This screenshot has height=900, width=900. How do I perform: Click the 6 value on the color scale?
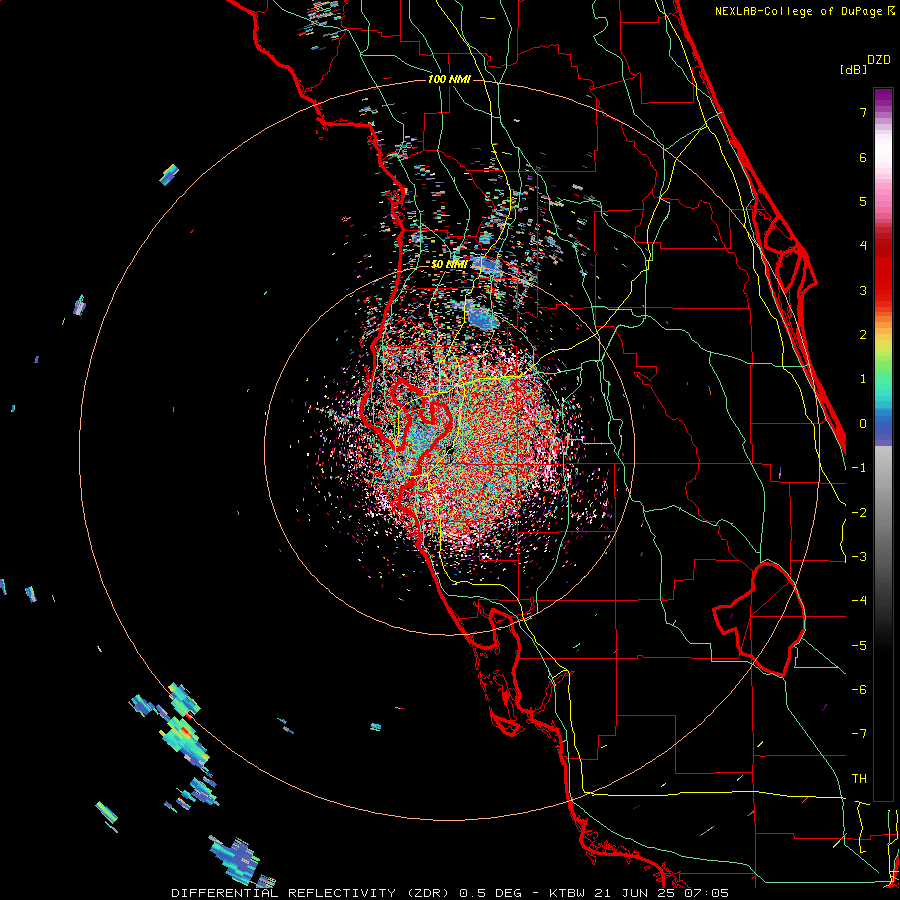click(863, 157)
